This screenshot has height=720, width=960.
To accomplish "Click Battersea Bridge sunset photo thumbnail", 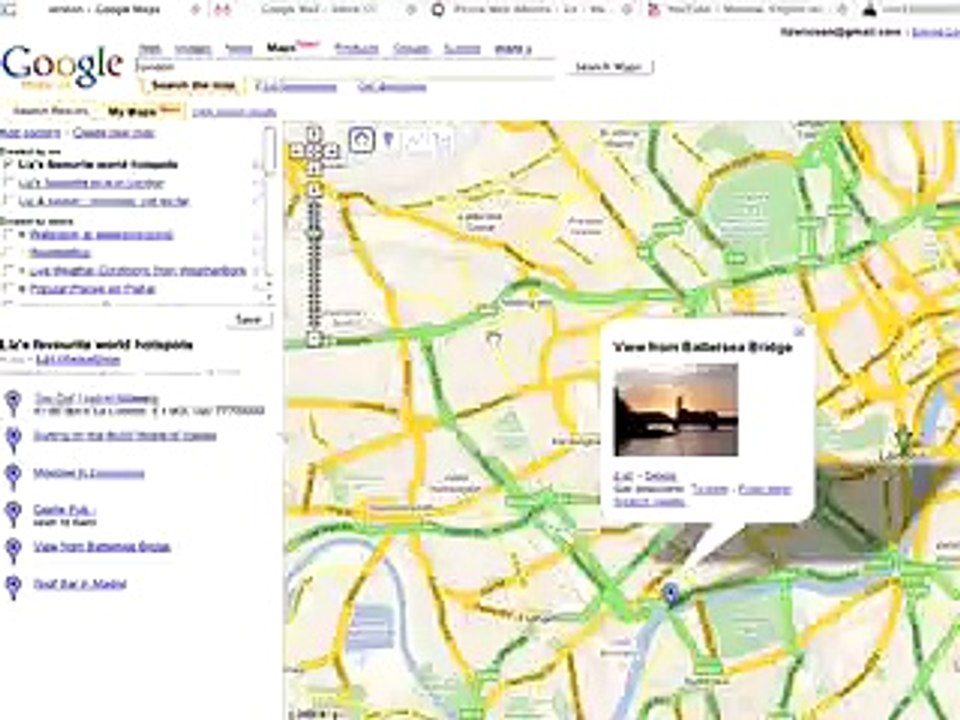I will 676,410.
